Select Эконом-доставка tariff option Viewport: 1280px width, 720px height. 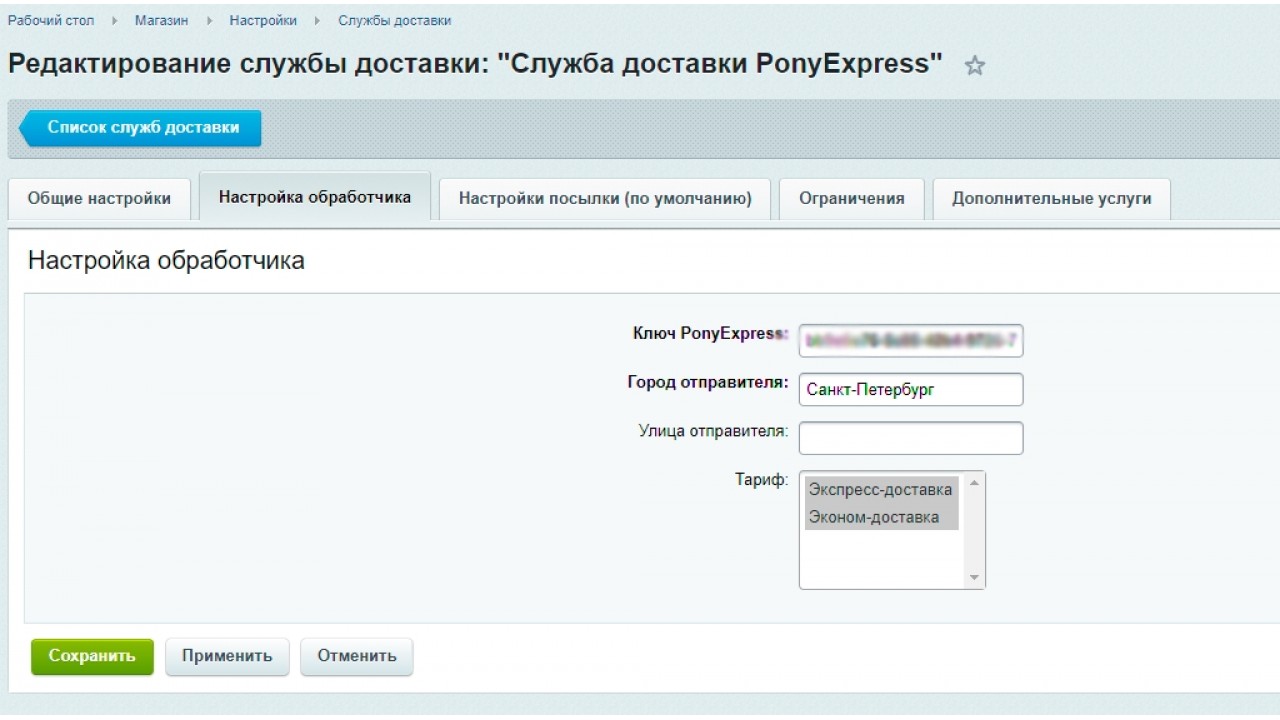881,517
